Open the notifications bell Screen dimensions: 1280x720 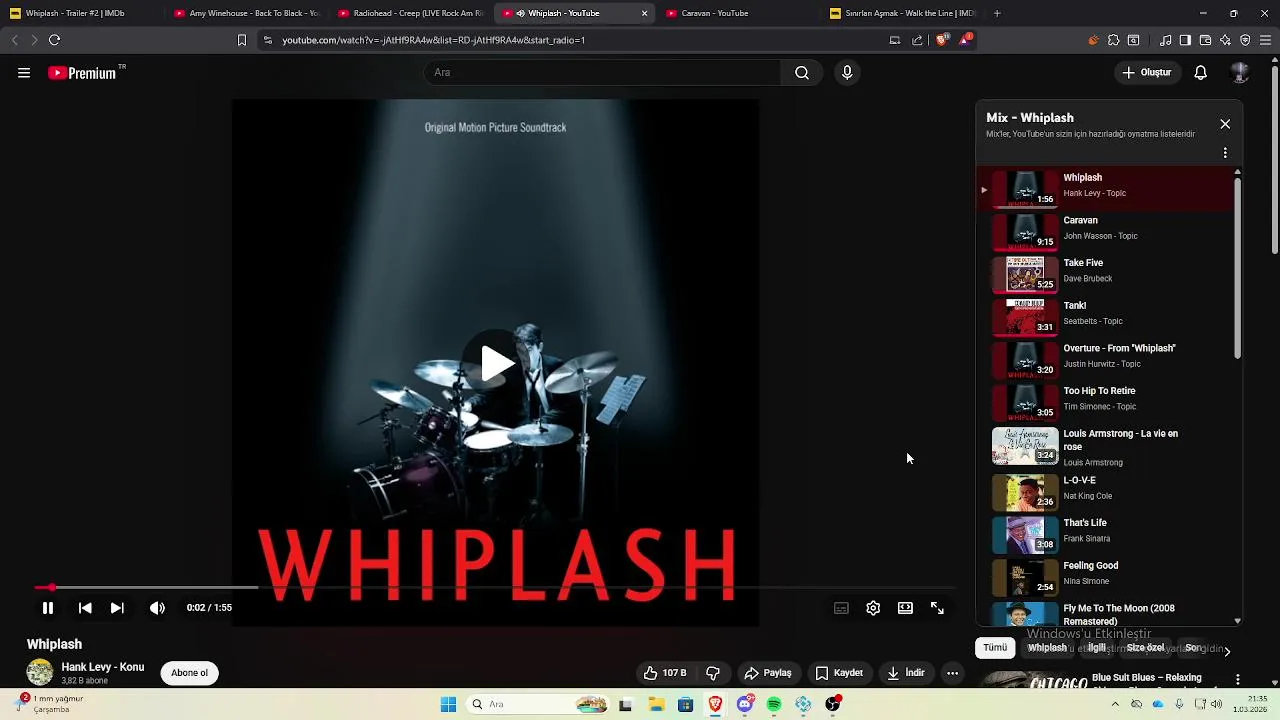coord(1201,73)
